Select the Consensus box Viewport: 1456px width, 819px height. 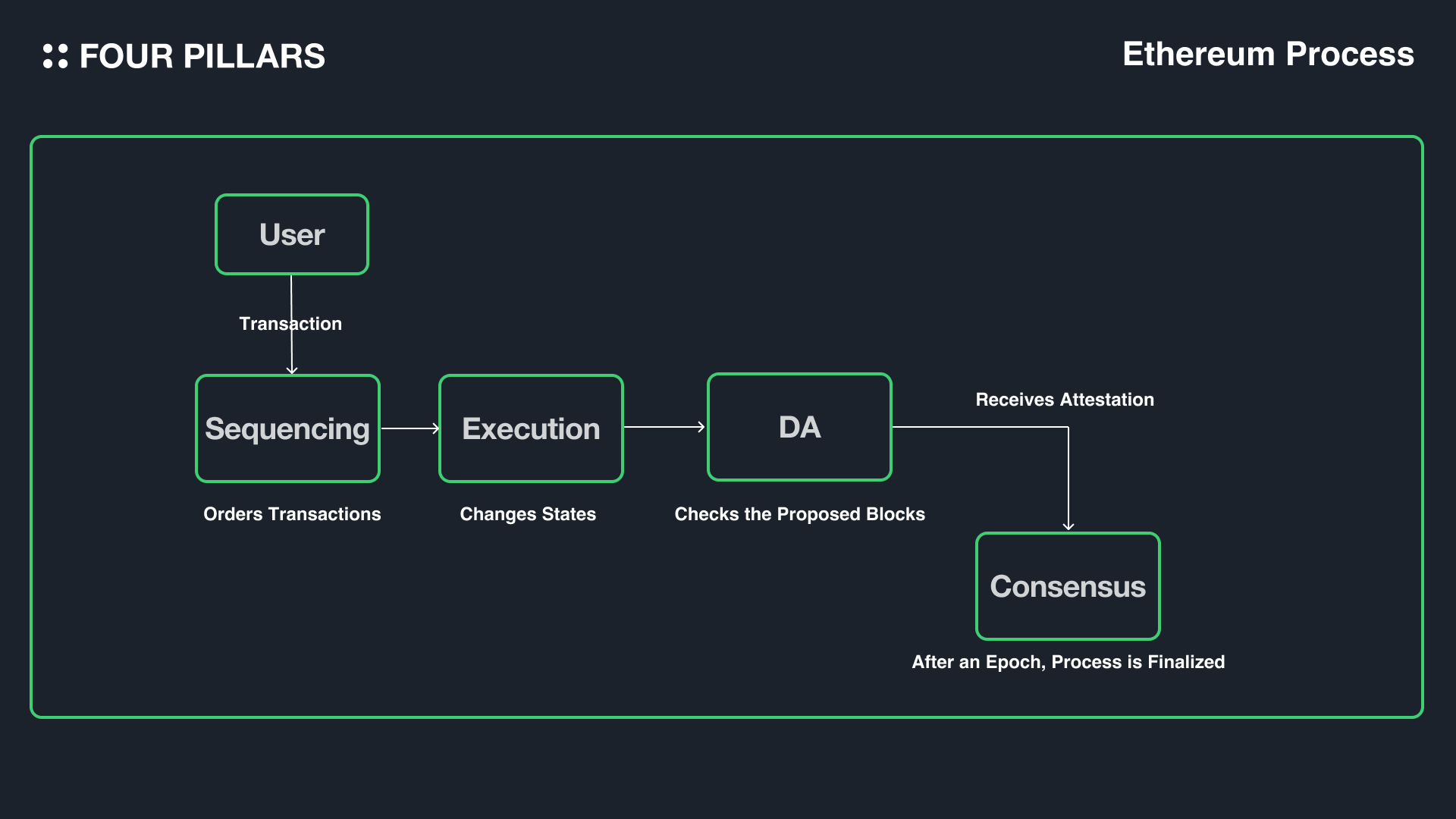click(1068, 586)
